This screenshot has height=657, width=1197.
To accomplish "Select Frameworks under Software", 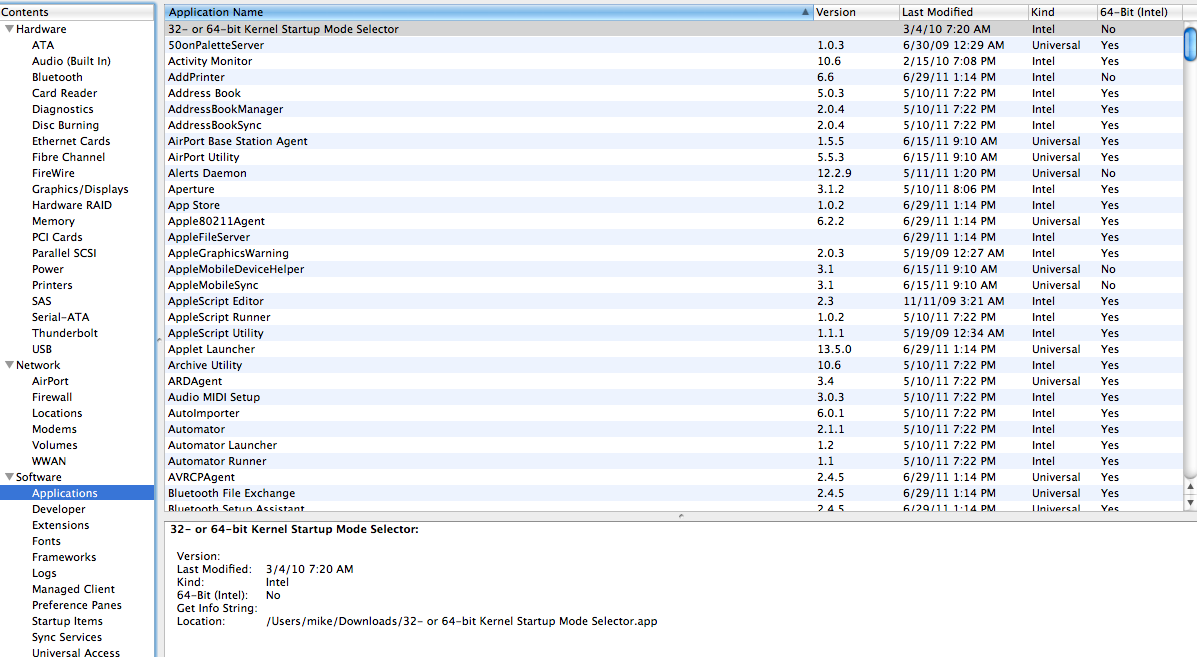I will click(64, 558).
